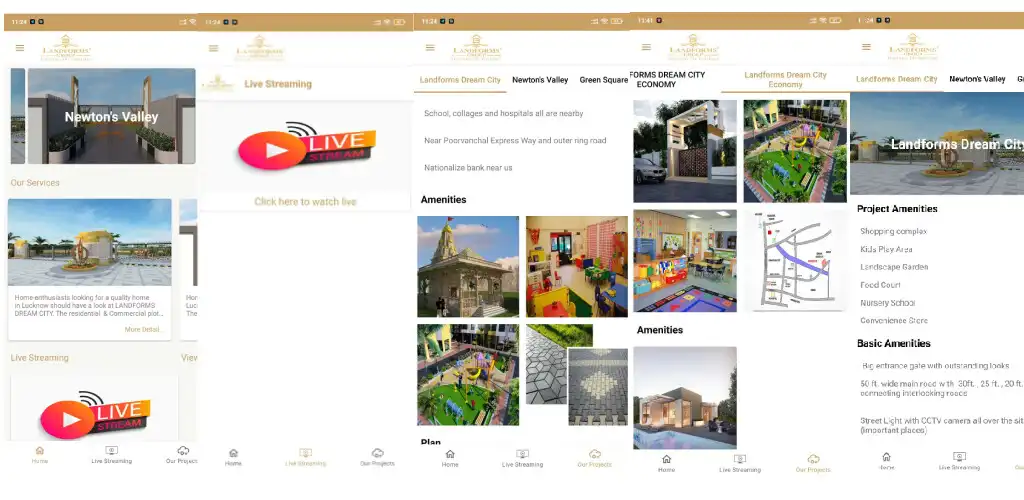Click 'Project Amenities' heading
This screenshot has width=1024, height=500.
coord(897,209)
